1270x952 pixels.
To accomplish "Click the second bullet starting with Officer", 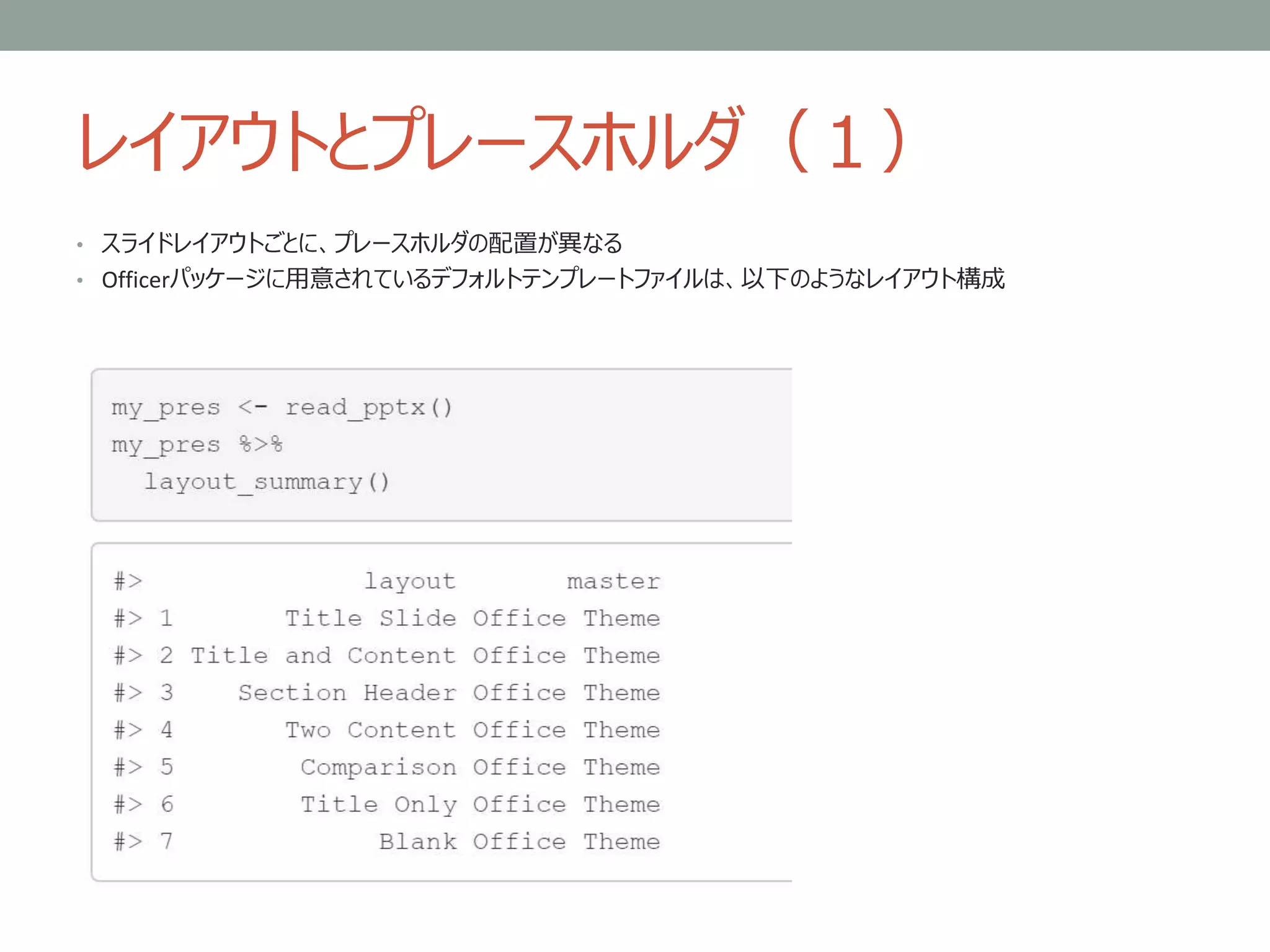I will [553, 279].
